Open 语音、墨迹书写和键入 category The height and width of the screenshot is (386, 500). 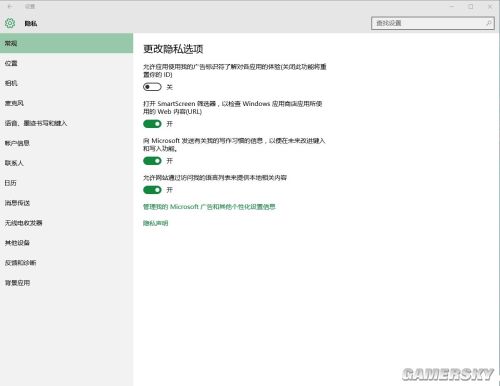coord(66,123)
